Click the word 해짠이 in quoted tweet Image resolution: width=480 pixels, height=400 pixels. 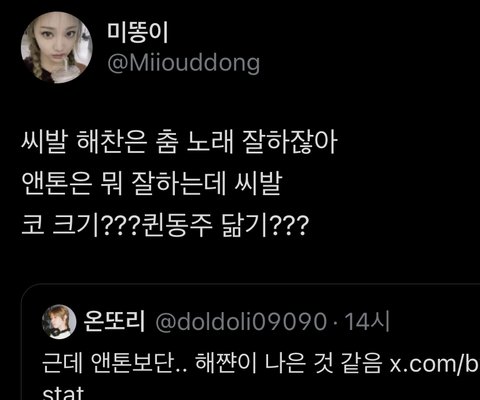(226, 363)
